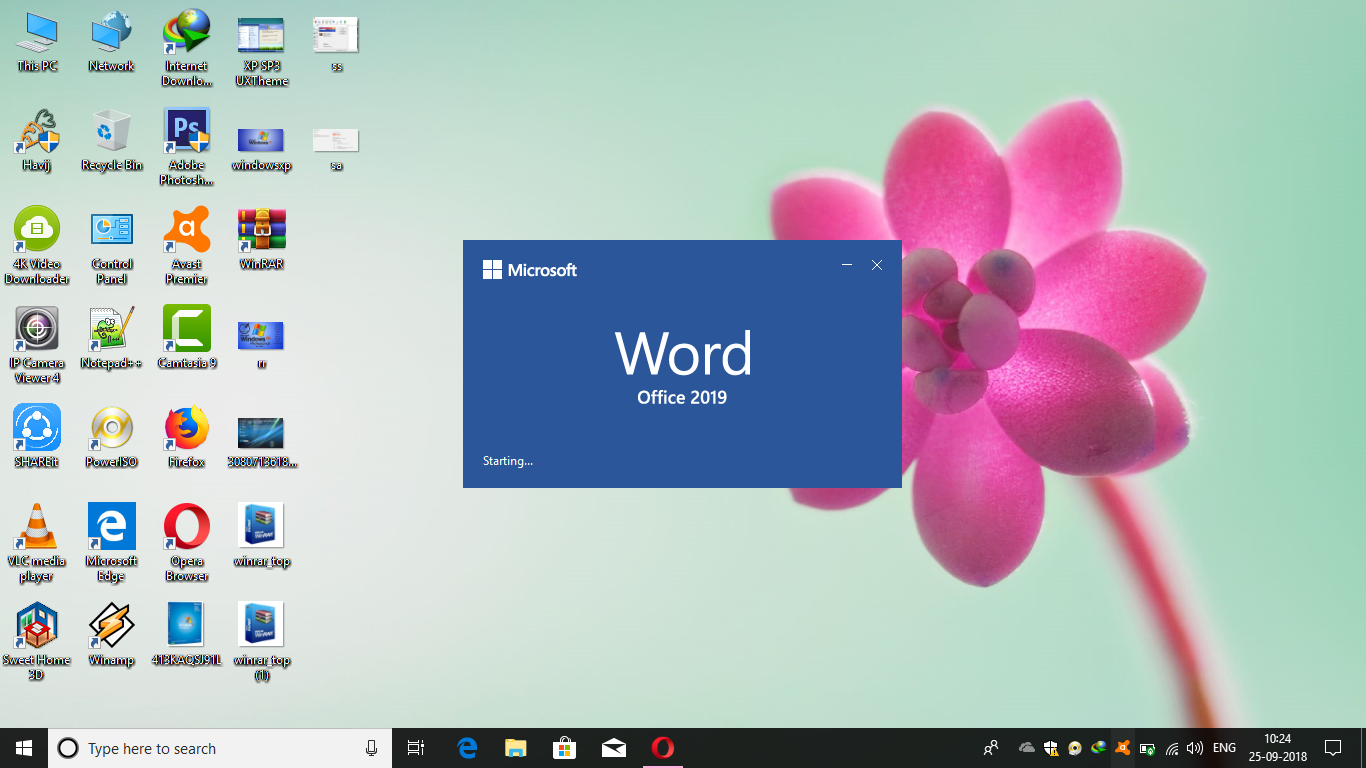This screenshot has width=1366, height=768.
Task: Open the Windows Start menu
Action: (x=24, y=748)
